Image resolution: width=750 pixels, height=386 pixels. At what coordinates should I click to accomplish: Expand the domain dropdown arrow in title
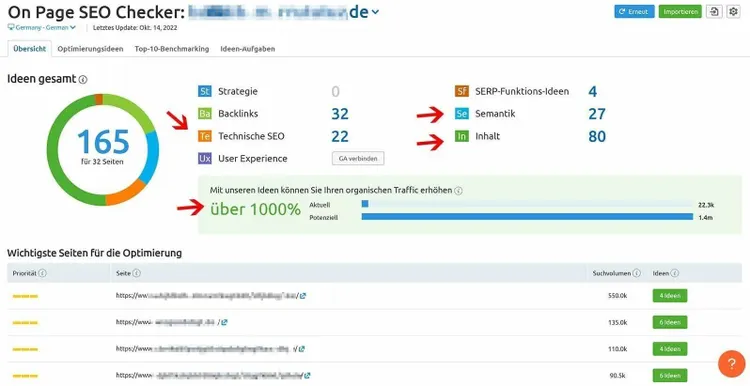click(375, 12)
